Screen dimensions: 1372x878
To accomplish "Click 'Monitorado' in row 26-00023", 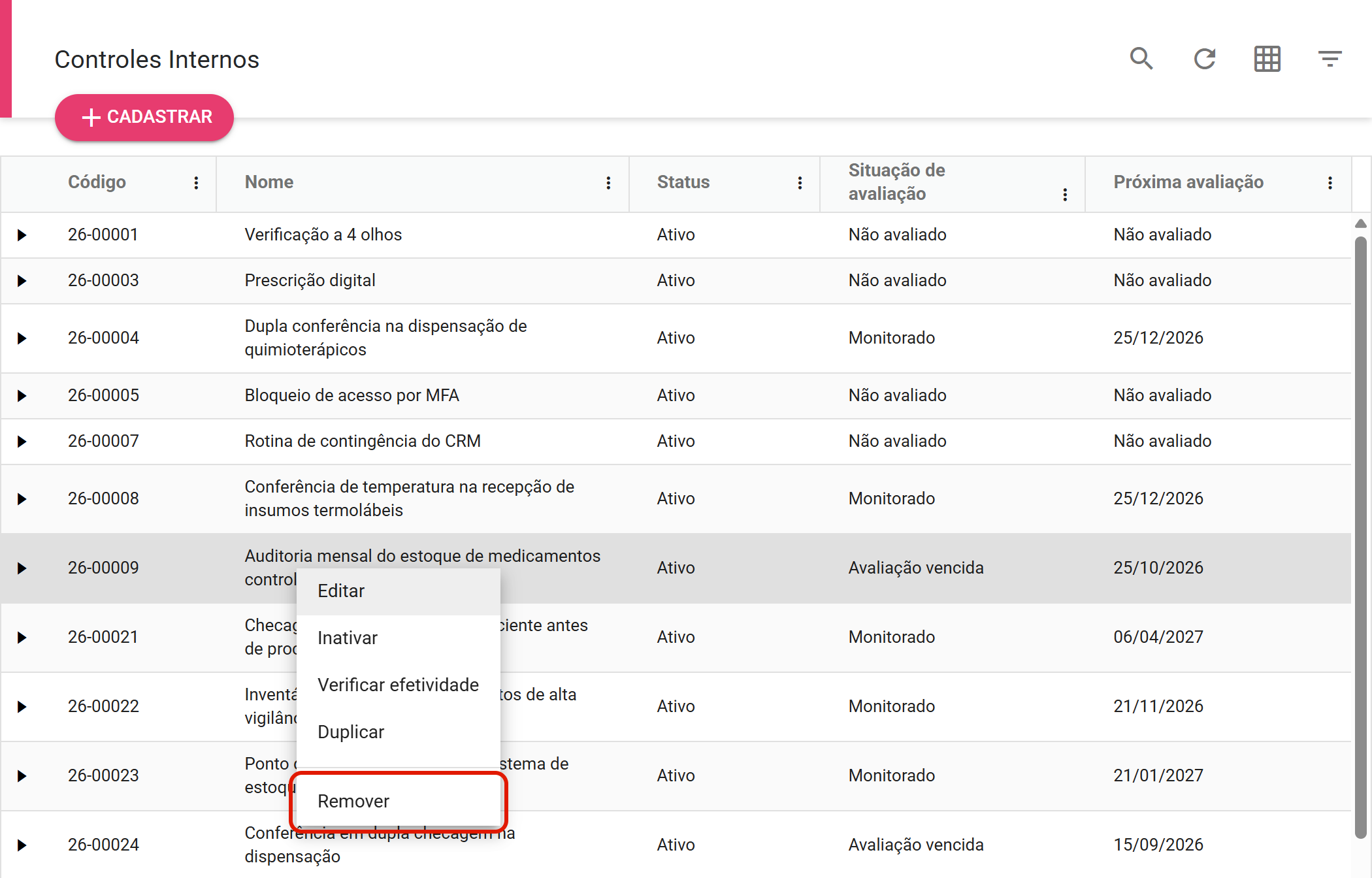I will pyautogui.click(x=892, y=775).
